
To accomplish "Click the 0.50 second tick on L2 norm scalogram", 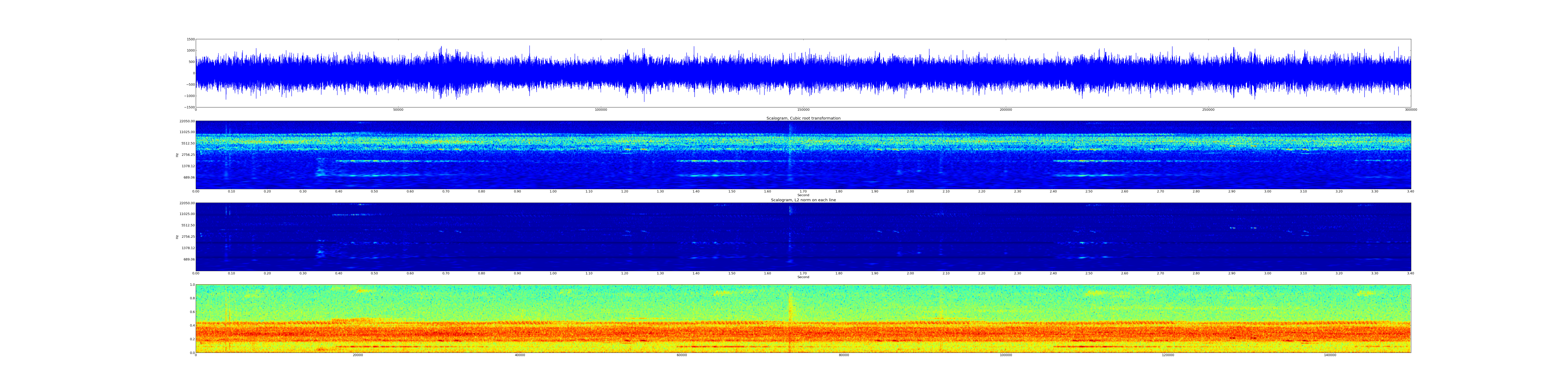I will tap(374, 273).
